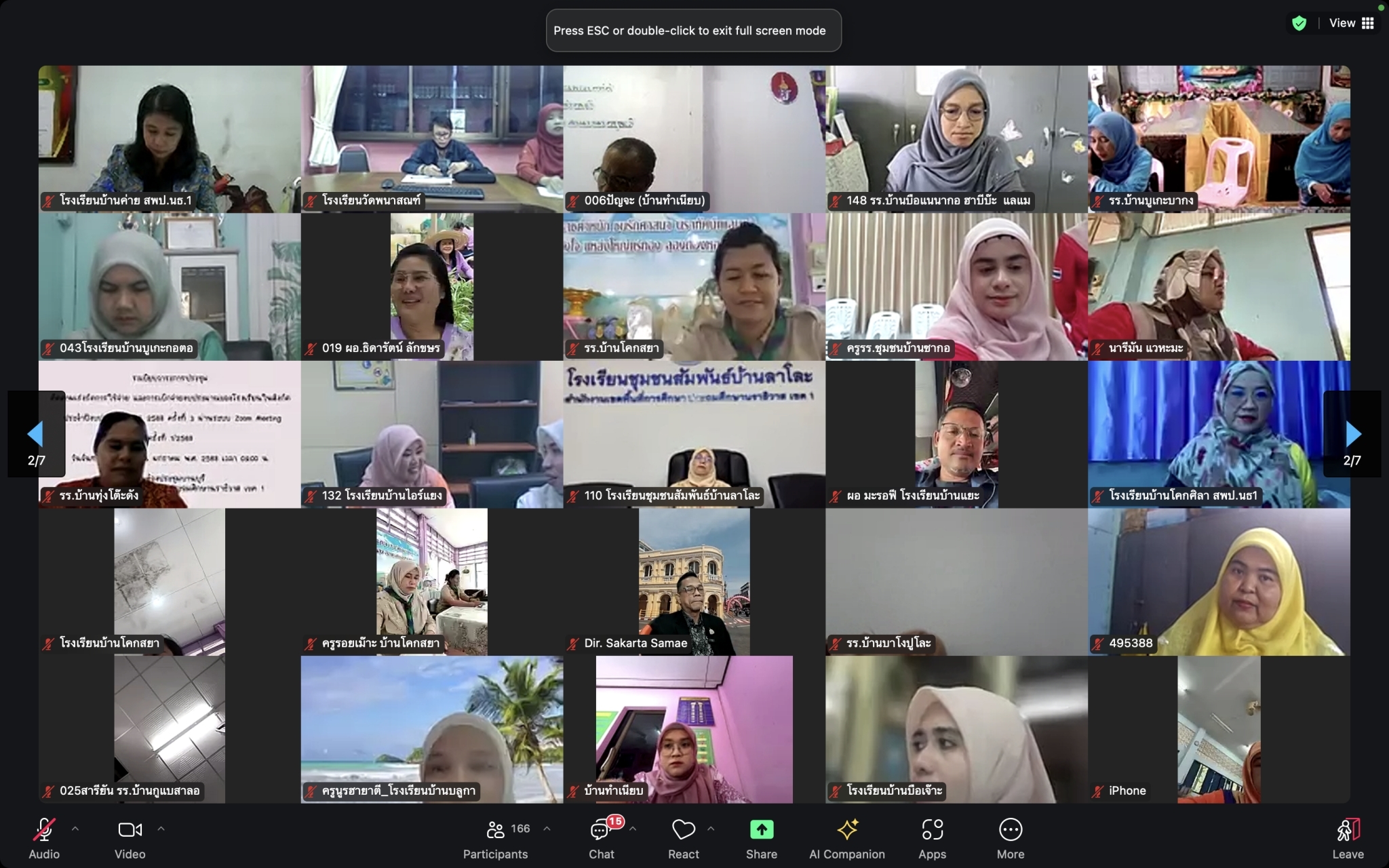The height and width of the screenshot is (868, 1389).
Task: Select the Dir. Sakarta Samae video tile
Action: [694, 581]
